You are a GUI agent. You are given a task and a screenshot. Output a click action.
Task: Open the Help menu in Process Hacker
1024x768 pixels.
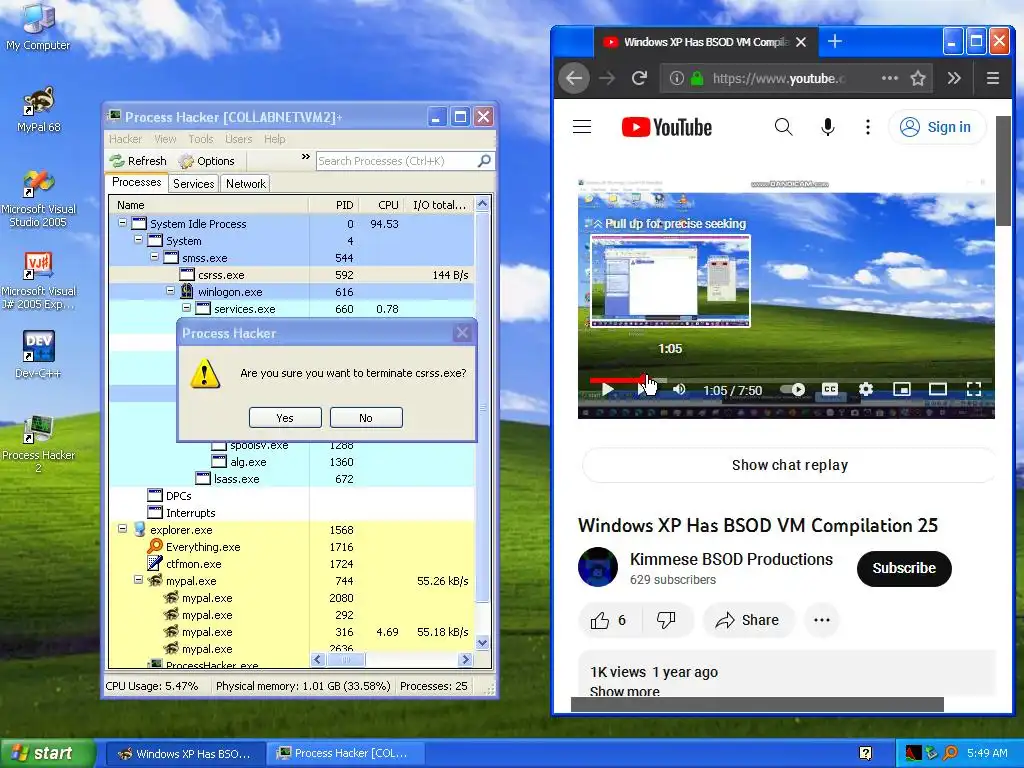[x=274, y=139]
